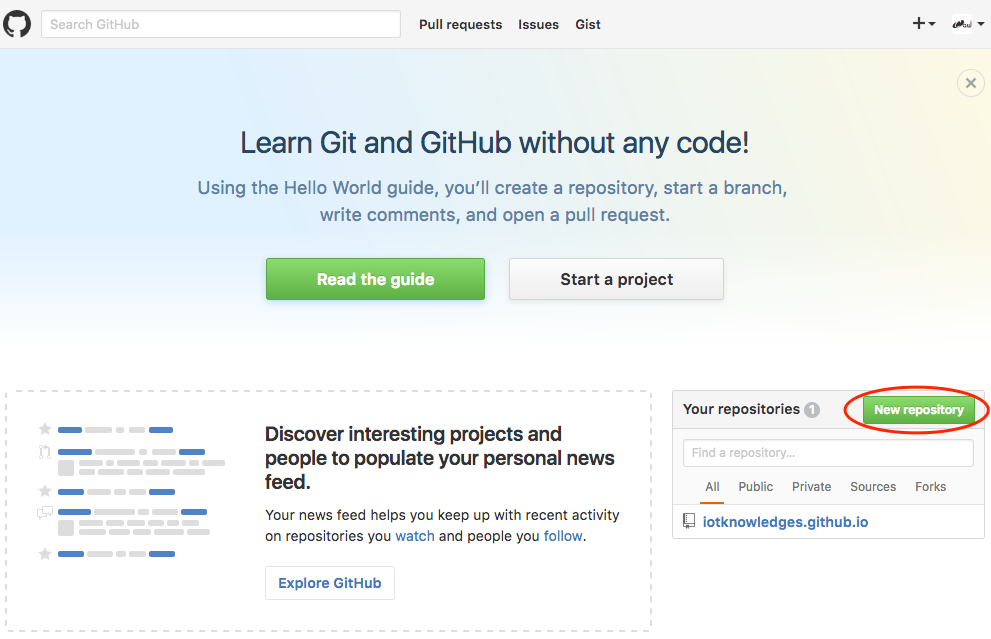Viewport: 991px width, 639px height.
Task: Open the Issues page
Action: coord(538,24)
